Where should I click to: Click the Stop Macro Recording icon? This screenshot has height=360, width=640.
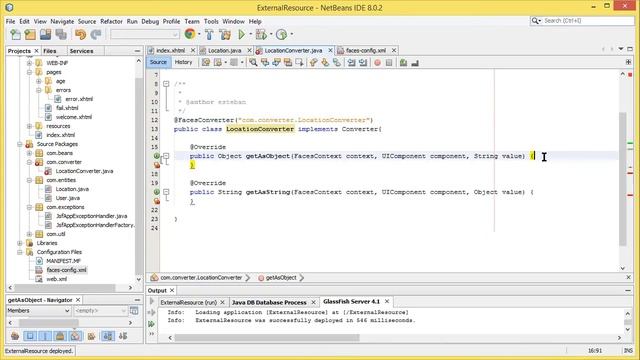point(389,62)
